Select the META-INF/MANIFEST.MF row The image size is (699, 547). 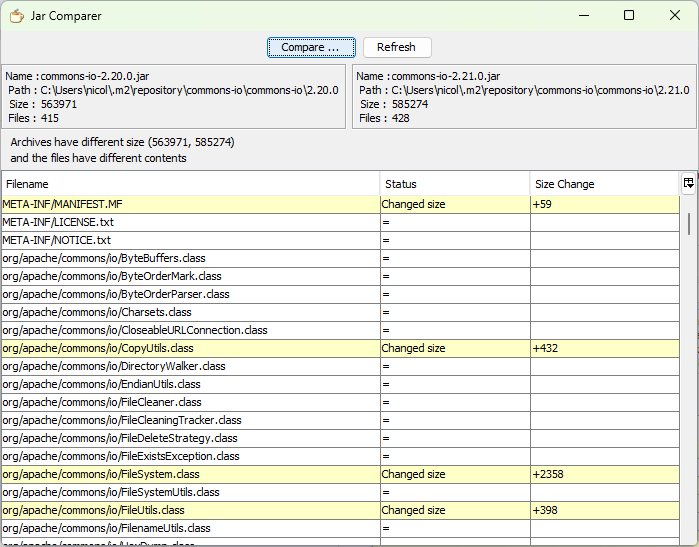pos(190,204)
